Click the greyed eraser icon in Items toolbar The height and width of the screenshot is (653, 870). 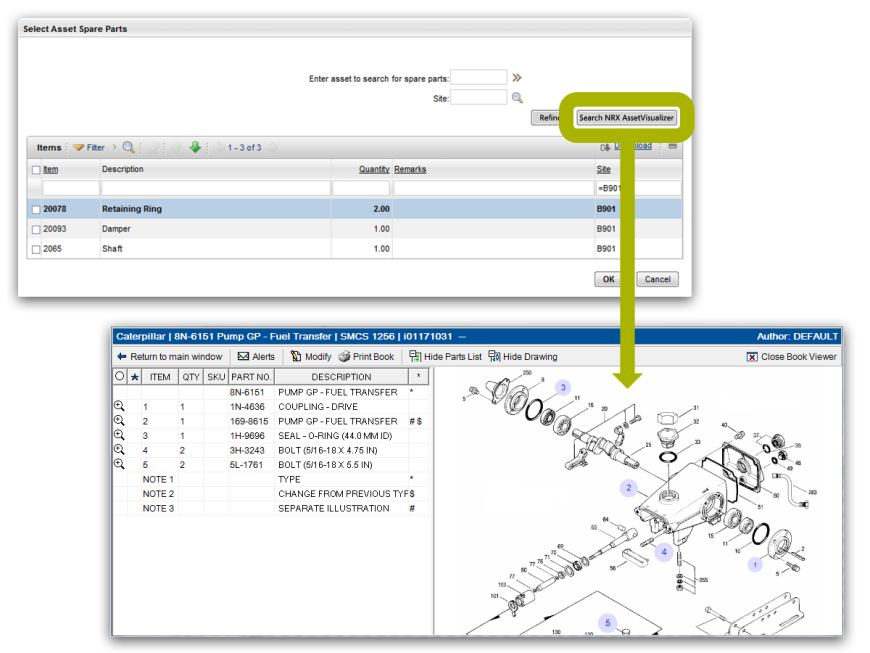pos(154,148)
